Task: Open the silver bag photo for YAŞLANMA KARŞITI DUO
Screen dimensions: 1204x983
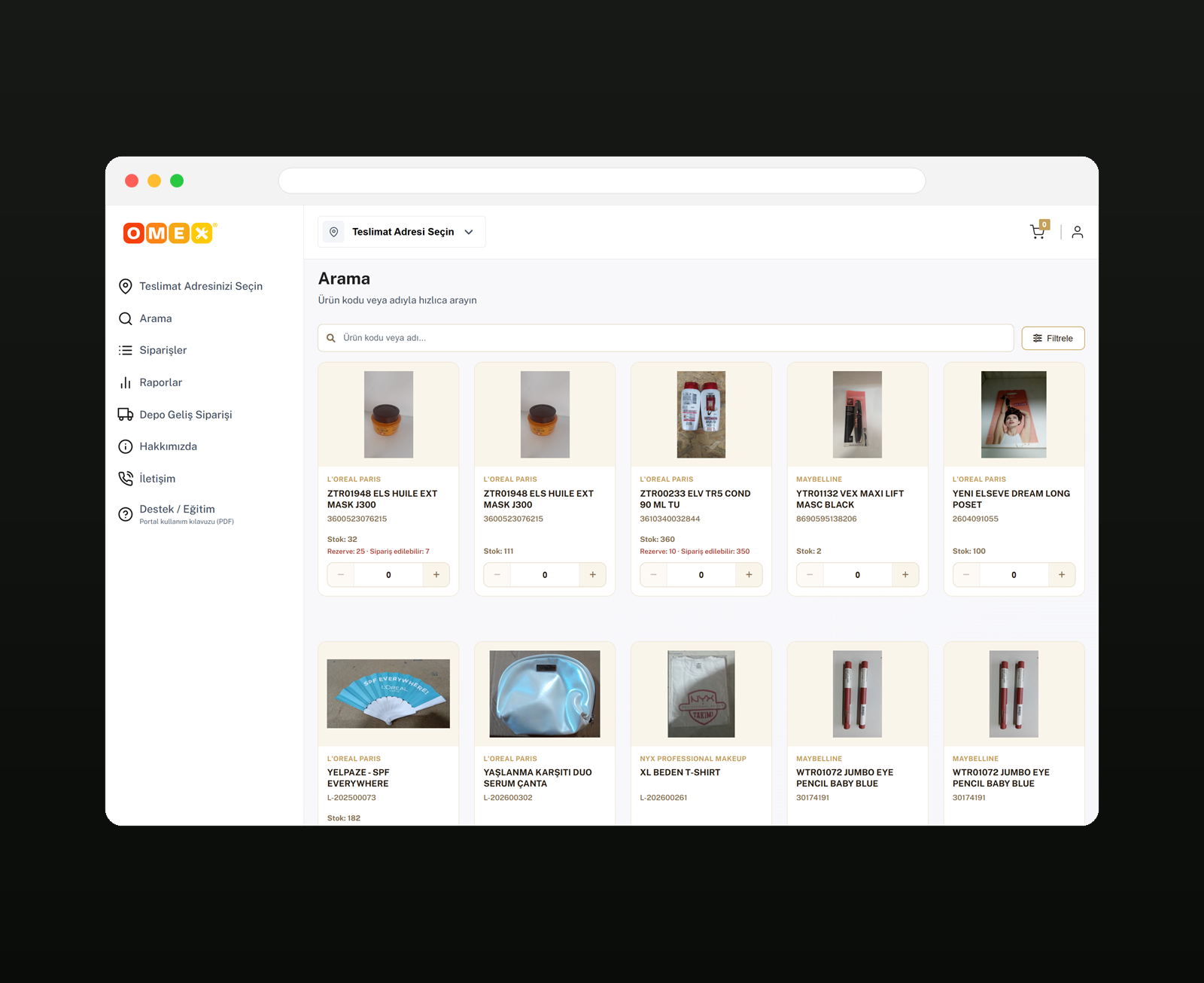Action: click(545, 694)
